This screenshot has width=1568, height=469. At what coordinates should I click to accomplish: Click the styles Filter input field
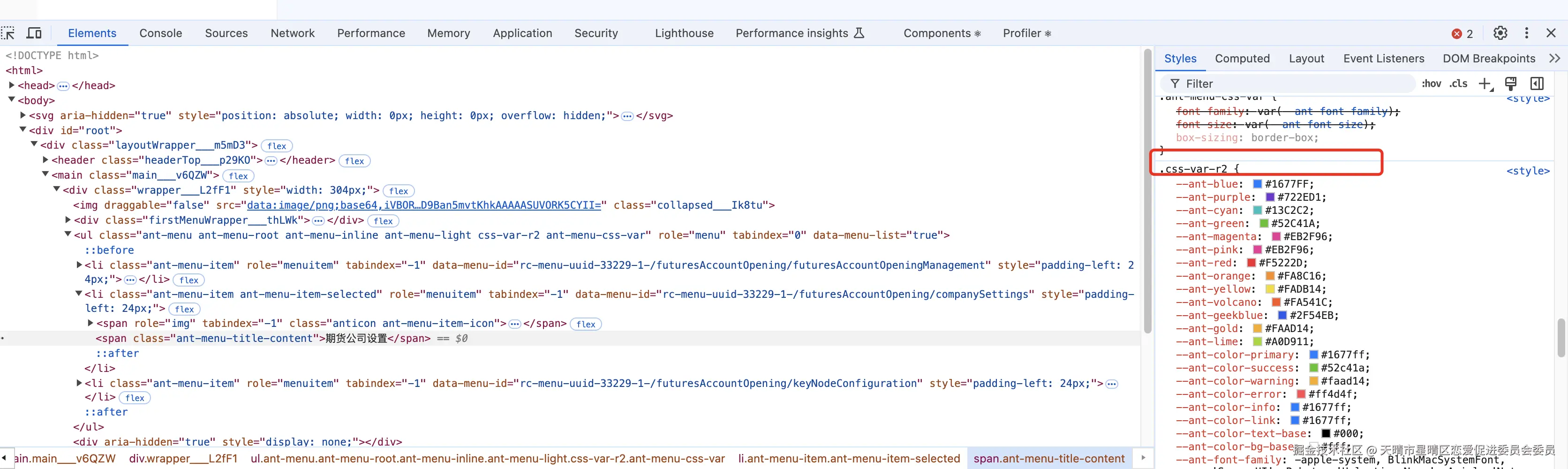1290,84
